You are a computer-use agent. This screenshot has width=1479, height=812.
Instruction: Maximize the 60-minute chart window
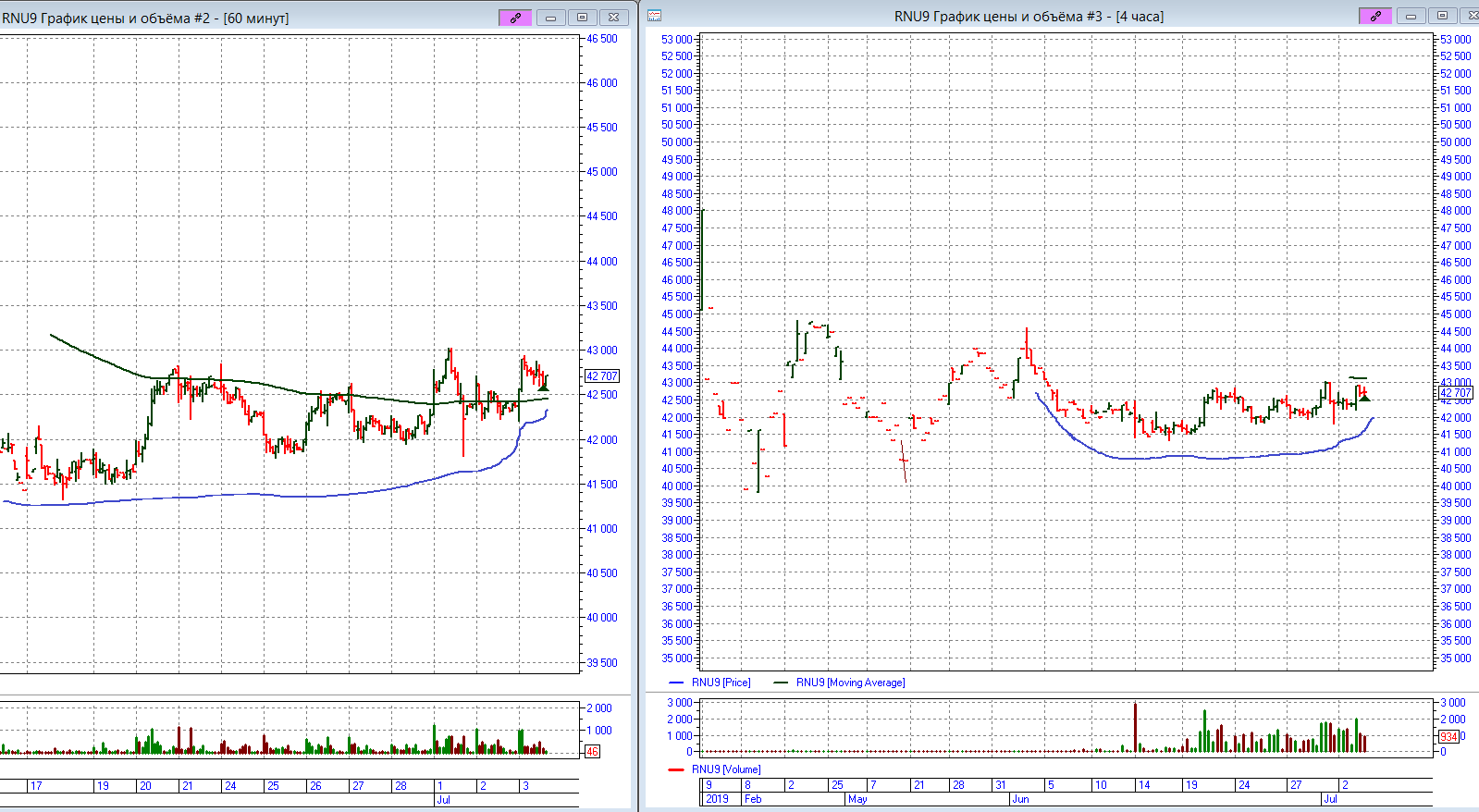pos(582,18)
